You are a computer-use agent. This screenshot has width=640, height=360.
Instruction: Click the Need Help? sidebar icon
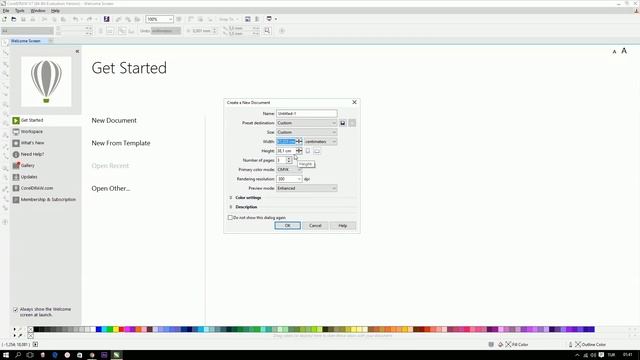pyautogui.click(x=16, y=154)
